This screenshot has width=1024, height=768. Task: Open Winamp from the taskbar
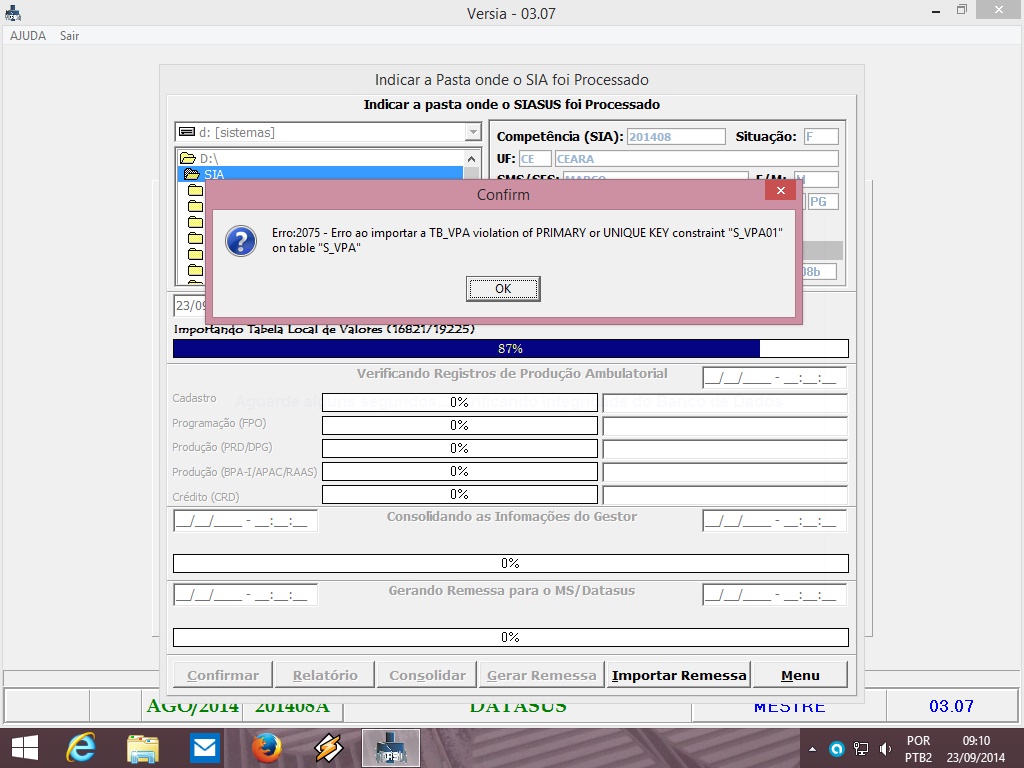click(328, 747)
